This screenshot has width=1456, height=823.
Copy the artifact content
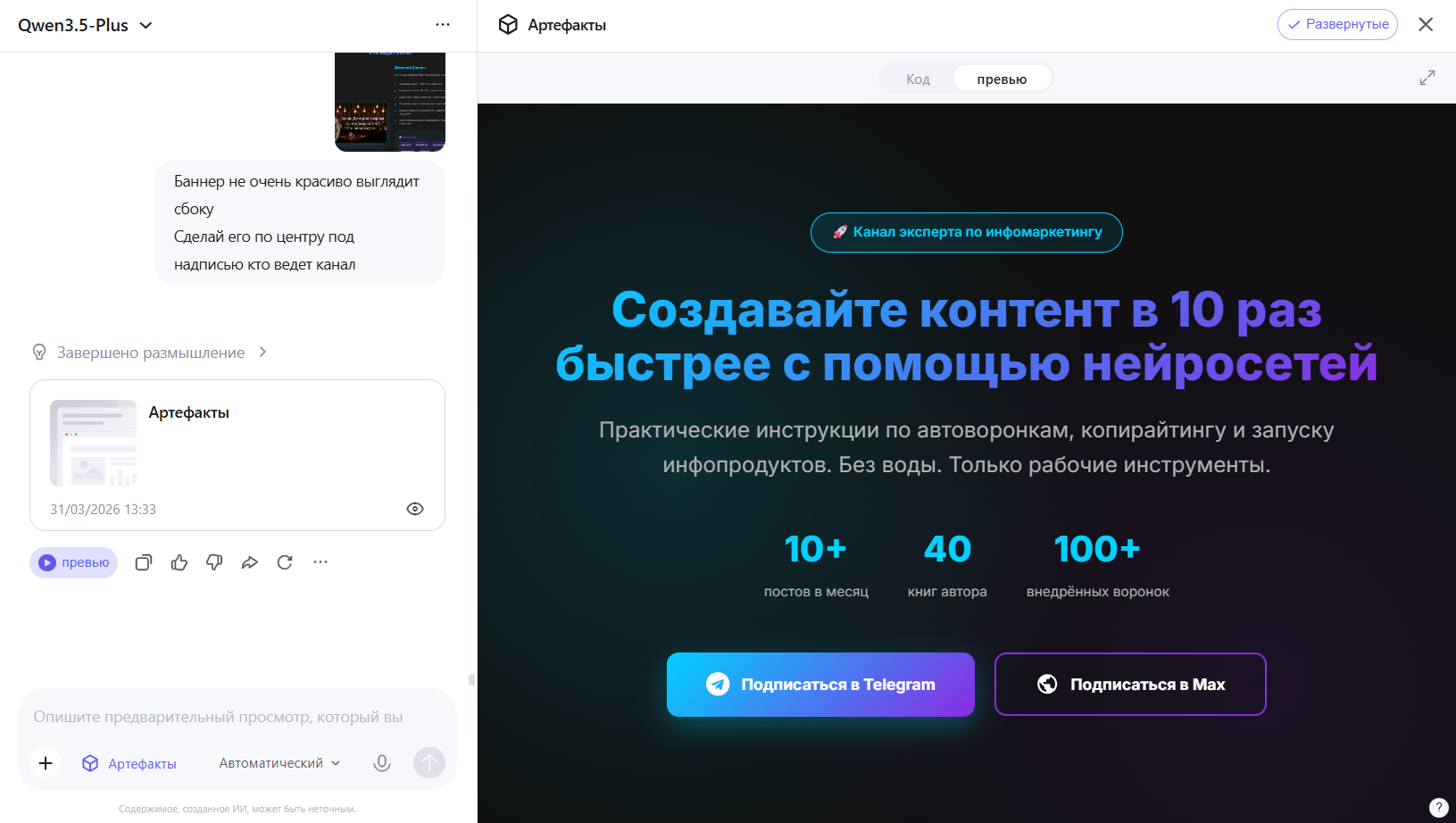click(143, 562)
